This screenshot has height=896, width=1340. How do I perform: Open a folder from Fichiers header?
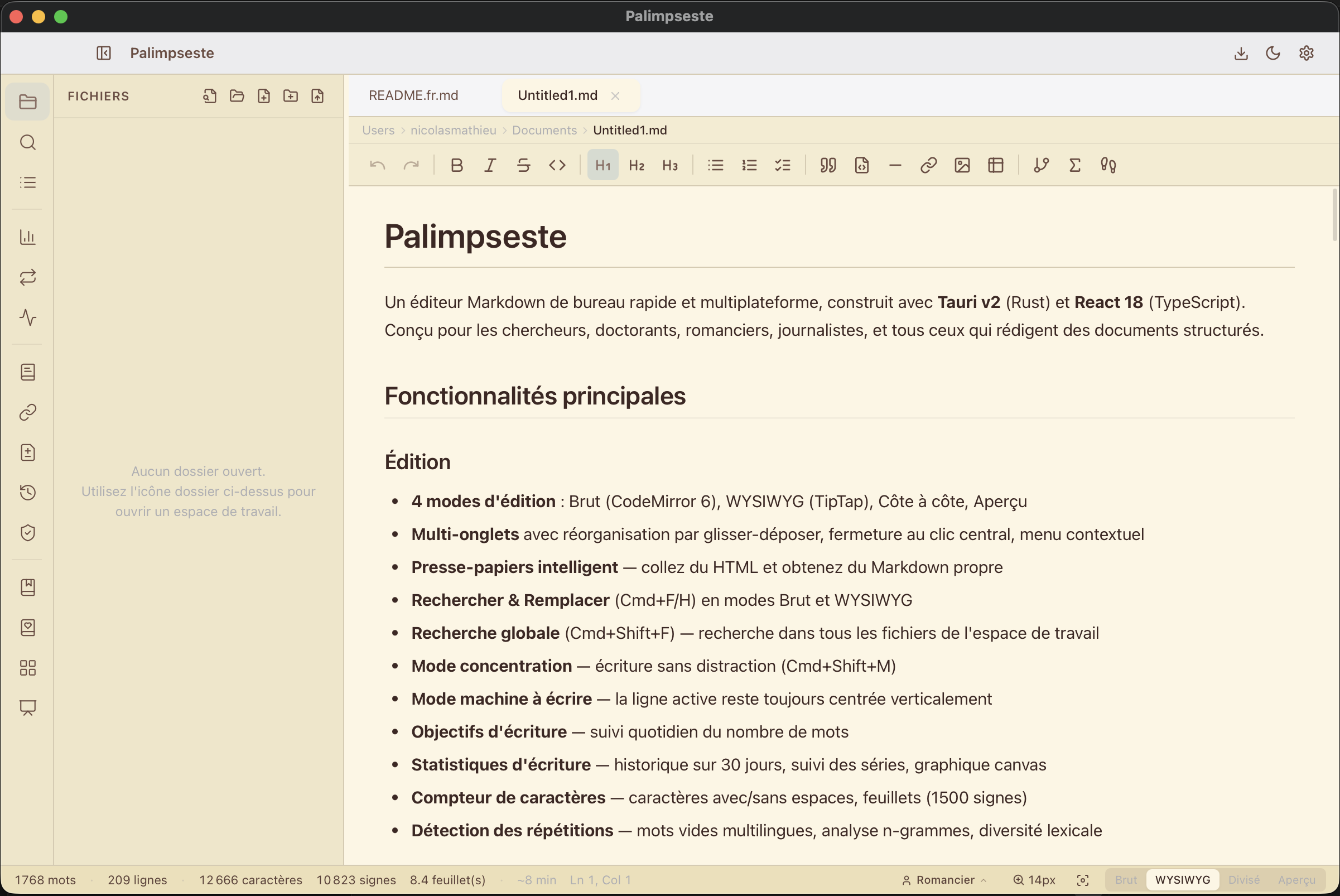237,96
